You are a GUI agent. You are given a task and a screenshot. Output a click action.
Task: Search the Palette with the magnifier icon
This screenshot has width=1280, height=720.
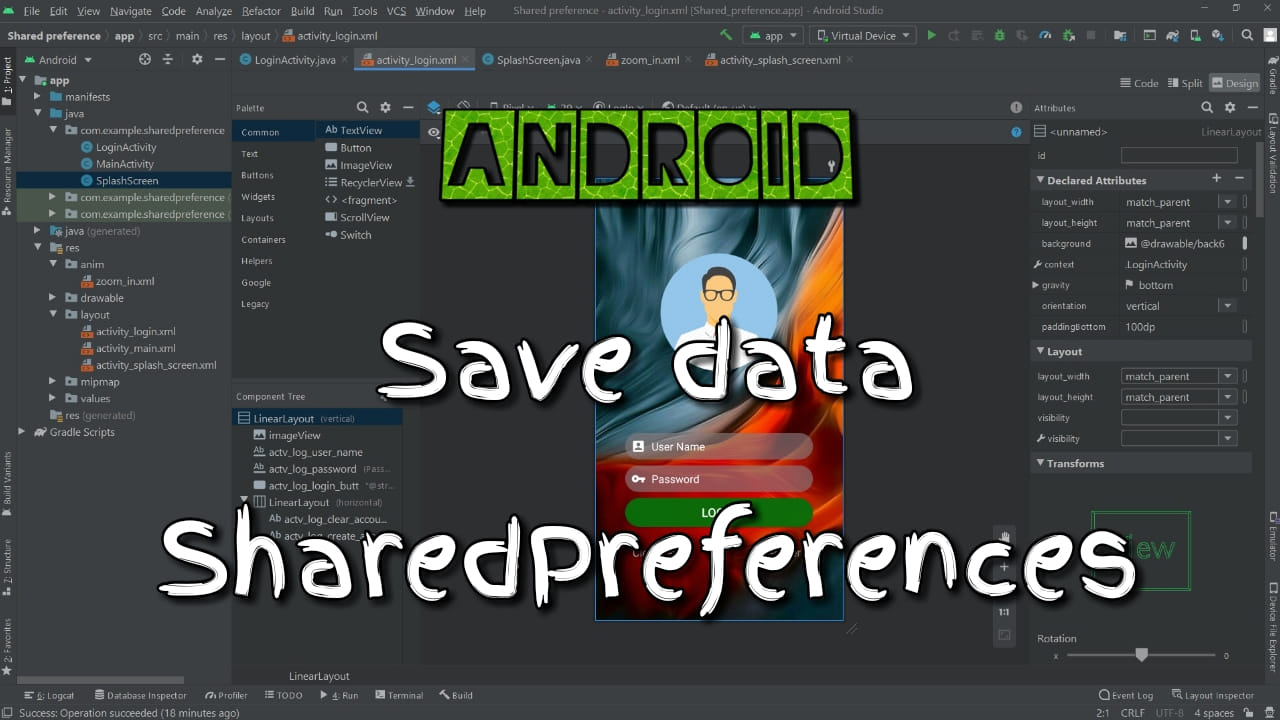pyautogui.click(x=363, y=107)
